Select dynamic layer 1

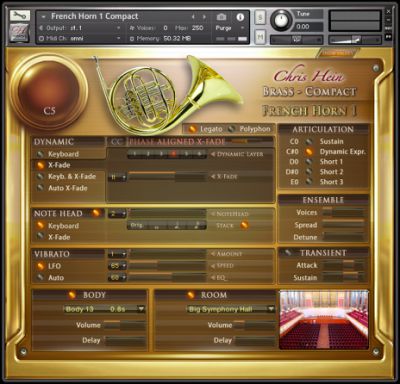(x=134, y=154)
